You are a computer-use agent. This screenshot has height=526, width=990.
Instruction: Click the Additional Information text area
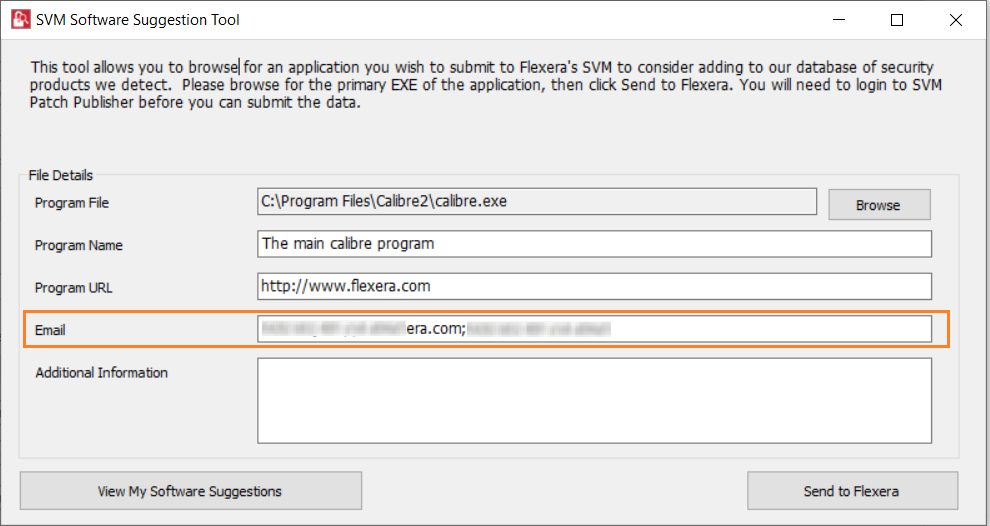(594, 400)
